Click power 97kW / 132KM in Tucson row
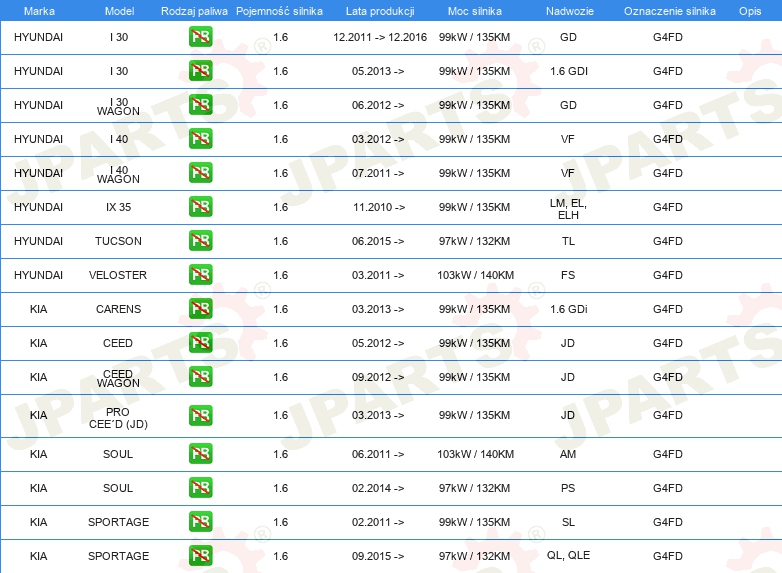The width and height of the screenshot is (782, 573). (x=474, y=241)
